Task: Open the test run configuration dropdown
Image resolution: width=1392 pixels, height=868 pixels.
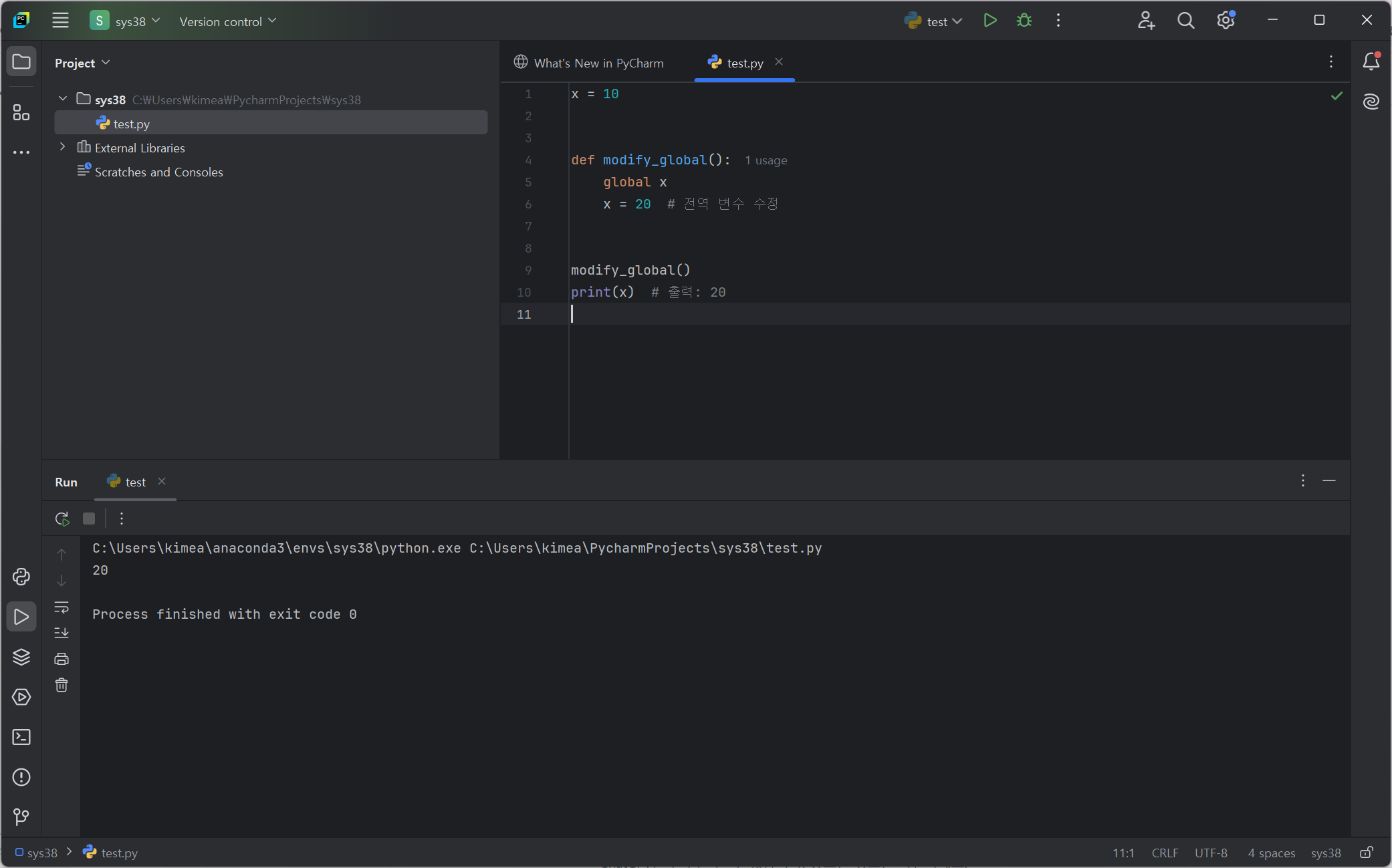Action: pos(934,21)
